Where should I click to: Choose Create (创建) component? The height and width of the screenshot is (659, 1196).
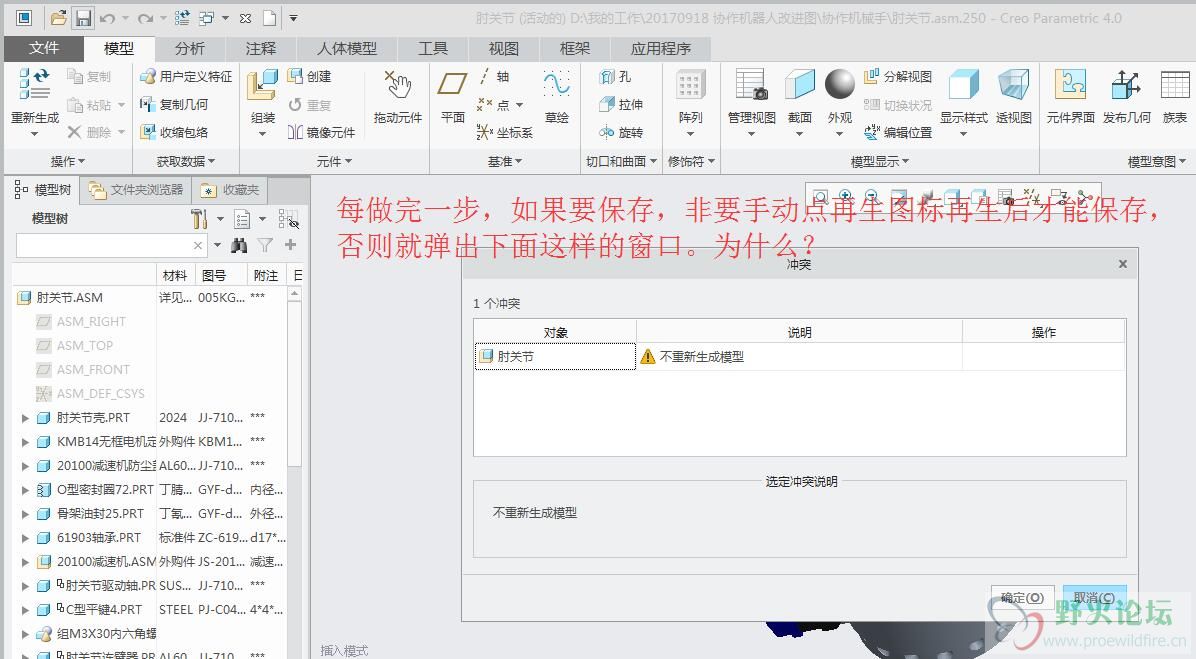click(310, 76)
